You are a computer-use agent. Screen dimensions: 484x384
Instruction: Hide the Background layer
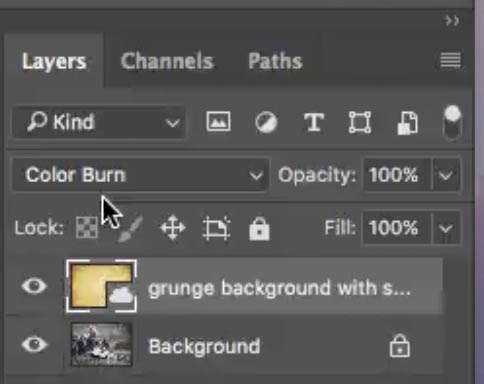click(34, 344)
